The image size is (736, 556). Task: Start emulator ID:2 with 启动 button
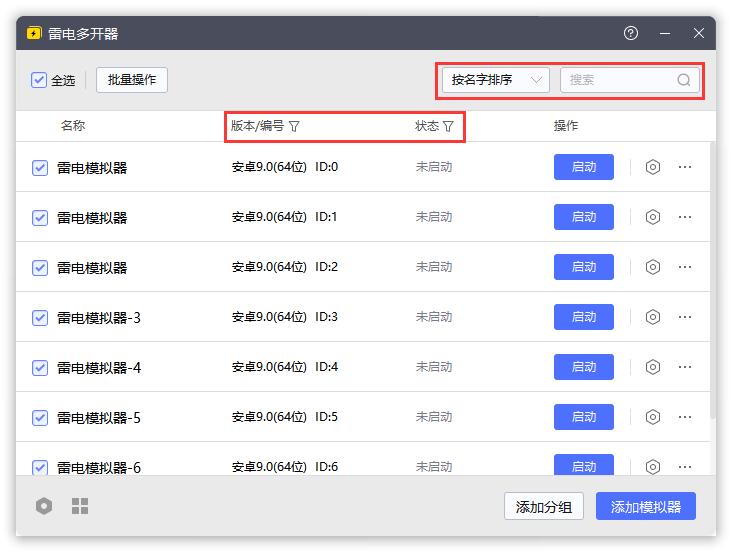point(583,267)
